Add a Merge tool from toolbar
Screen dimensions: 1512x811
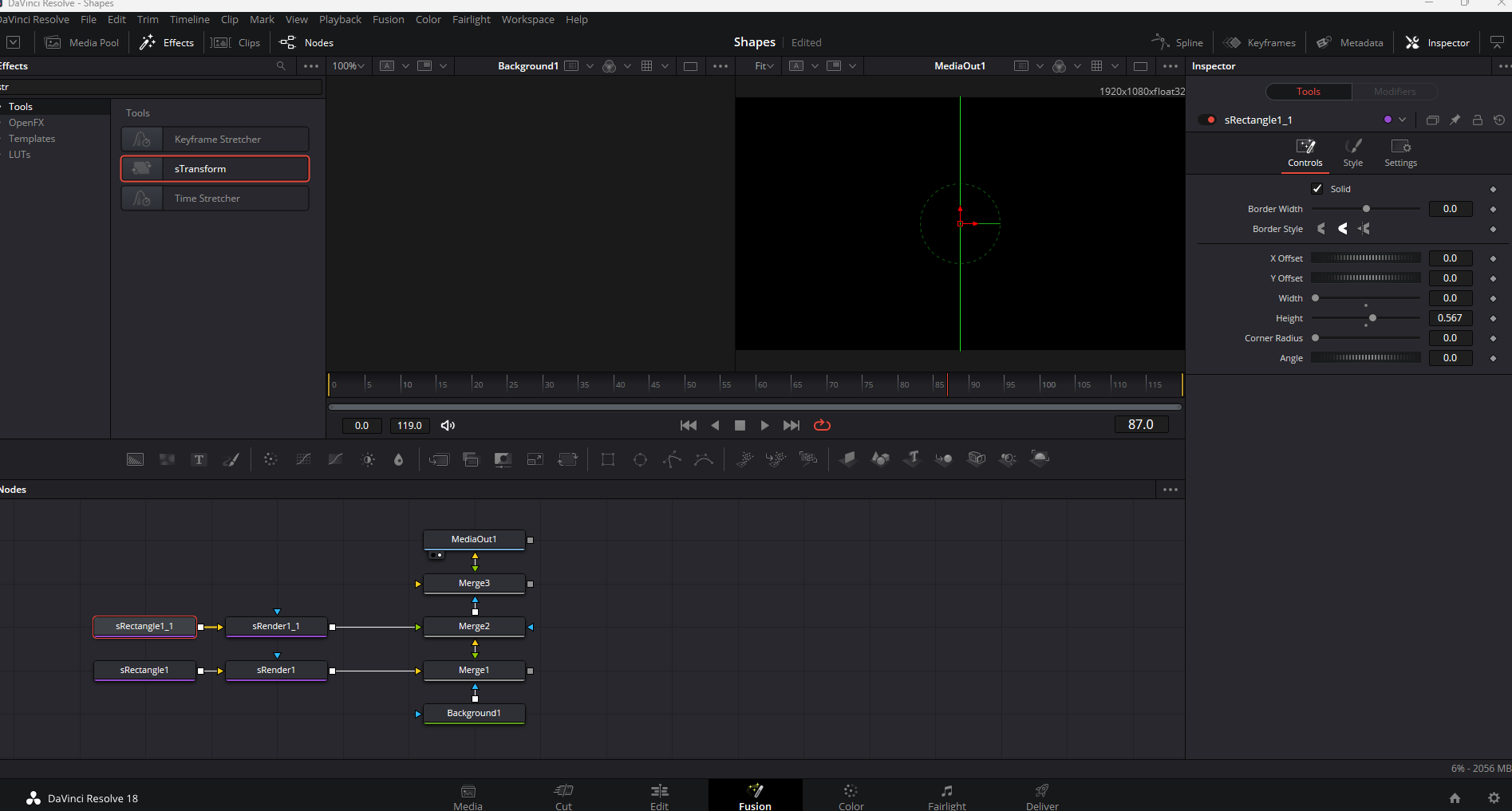[x=439, y=459]
